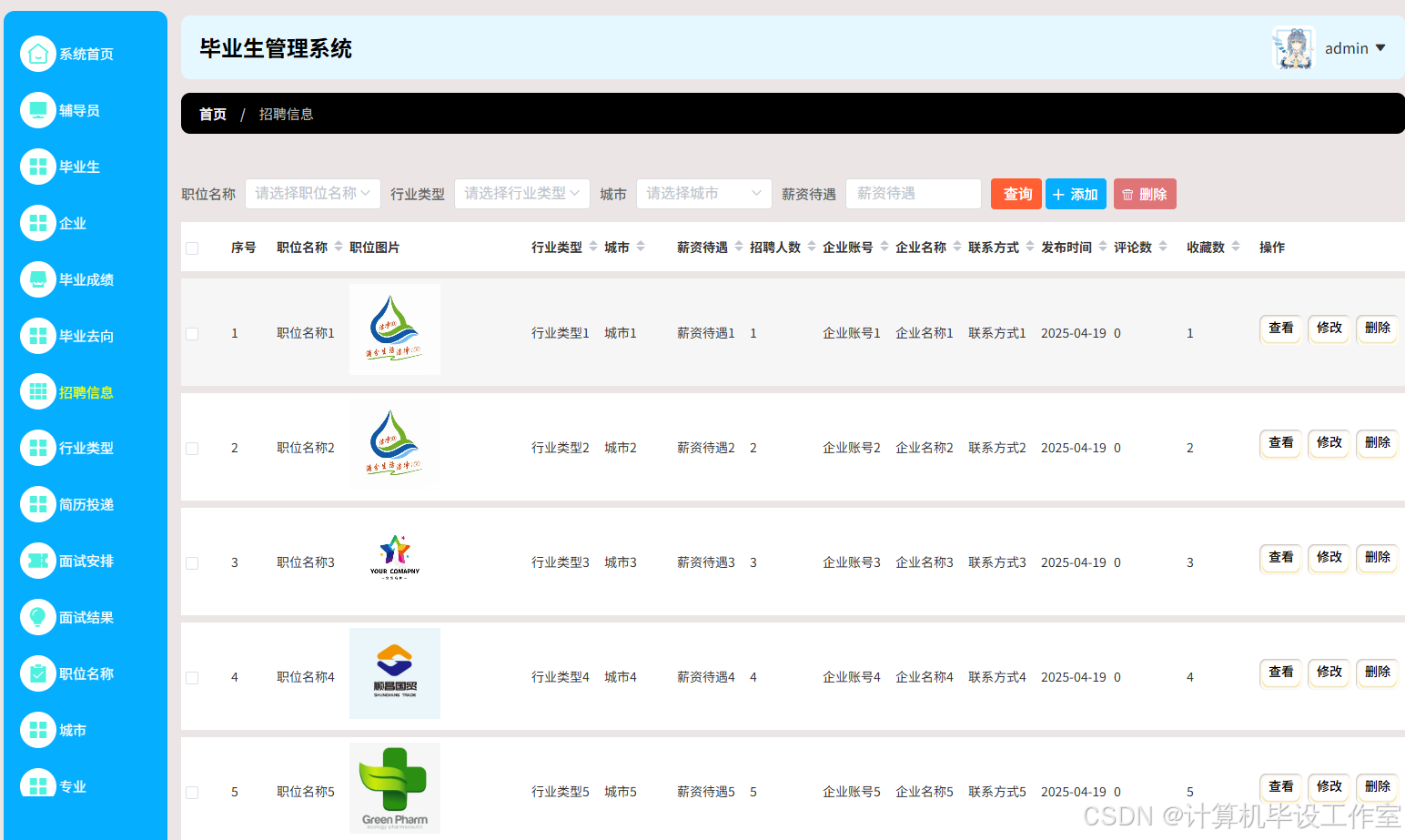This screenshot has width=1405, height=840.
Task: Sort by 城市 column arrows
Action: (641, 247)
